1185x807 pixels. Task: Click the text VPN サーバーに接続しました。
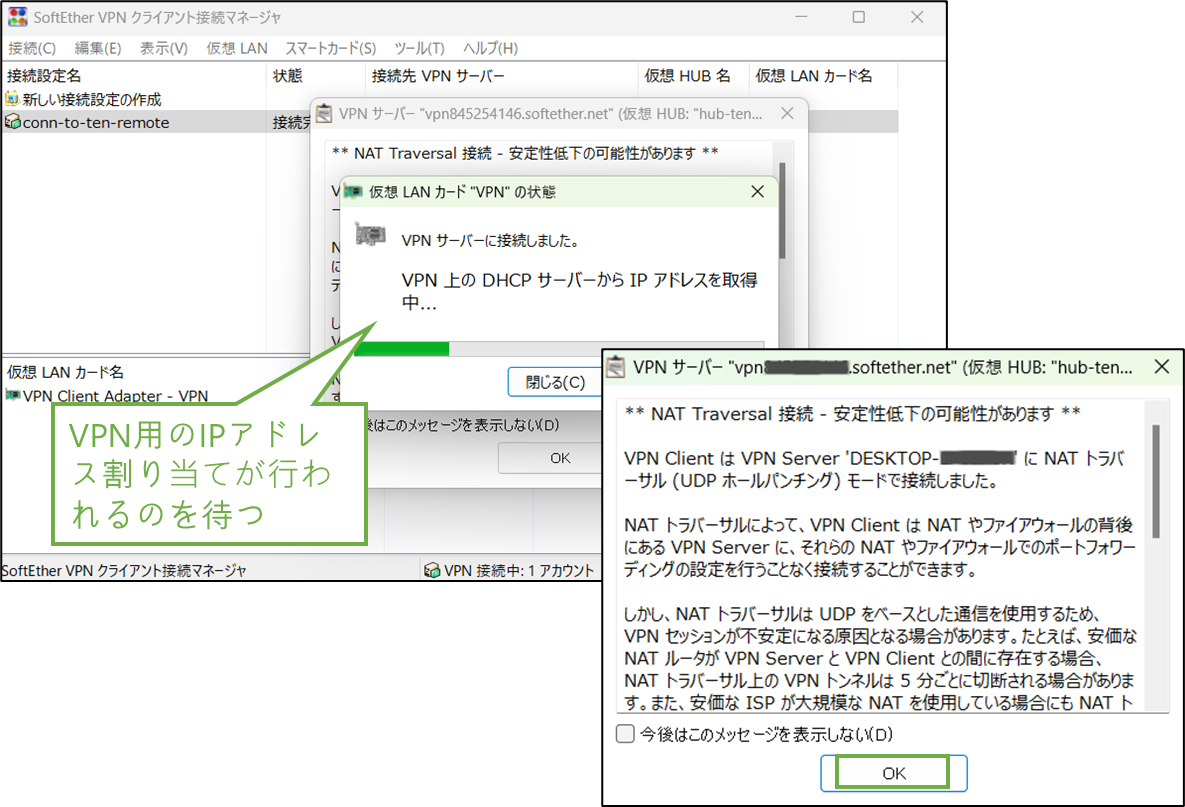pos(490,240)
